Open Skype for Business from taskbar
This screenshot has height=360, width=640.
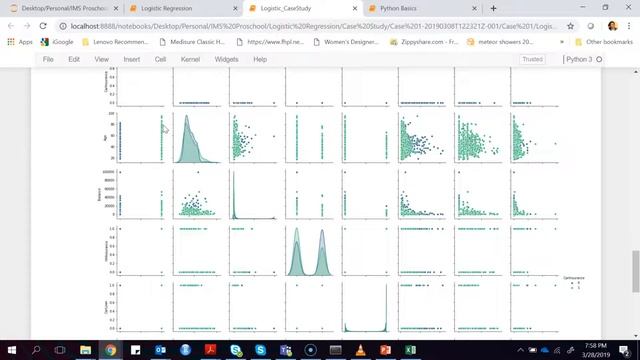236,350
